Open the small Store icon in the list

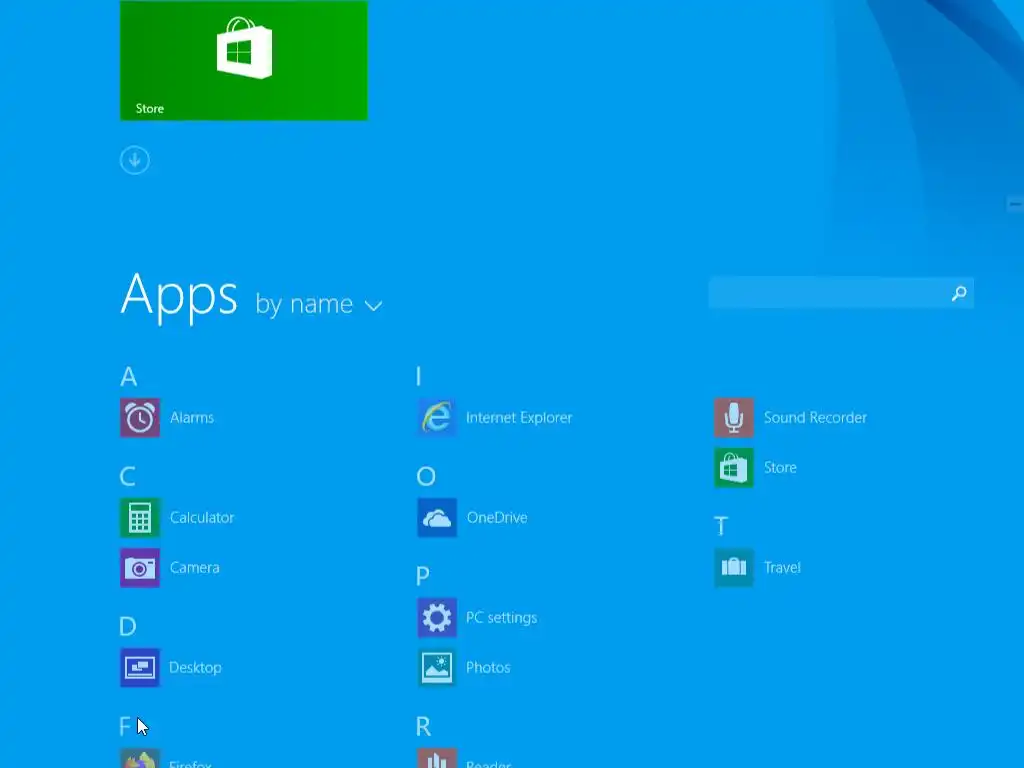point(734,468)
